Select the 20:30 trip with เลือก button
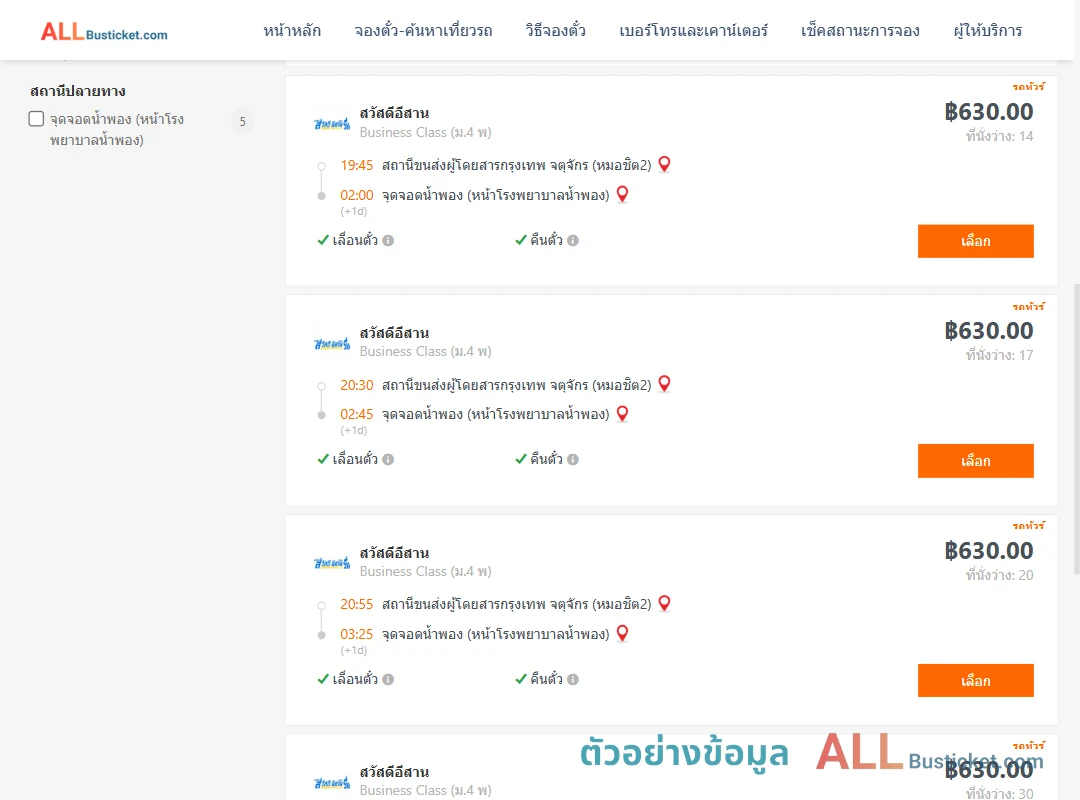 click(x=975, y=460)
